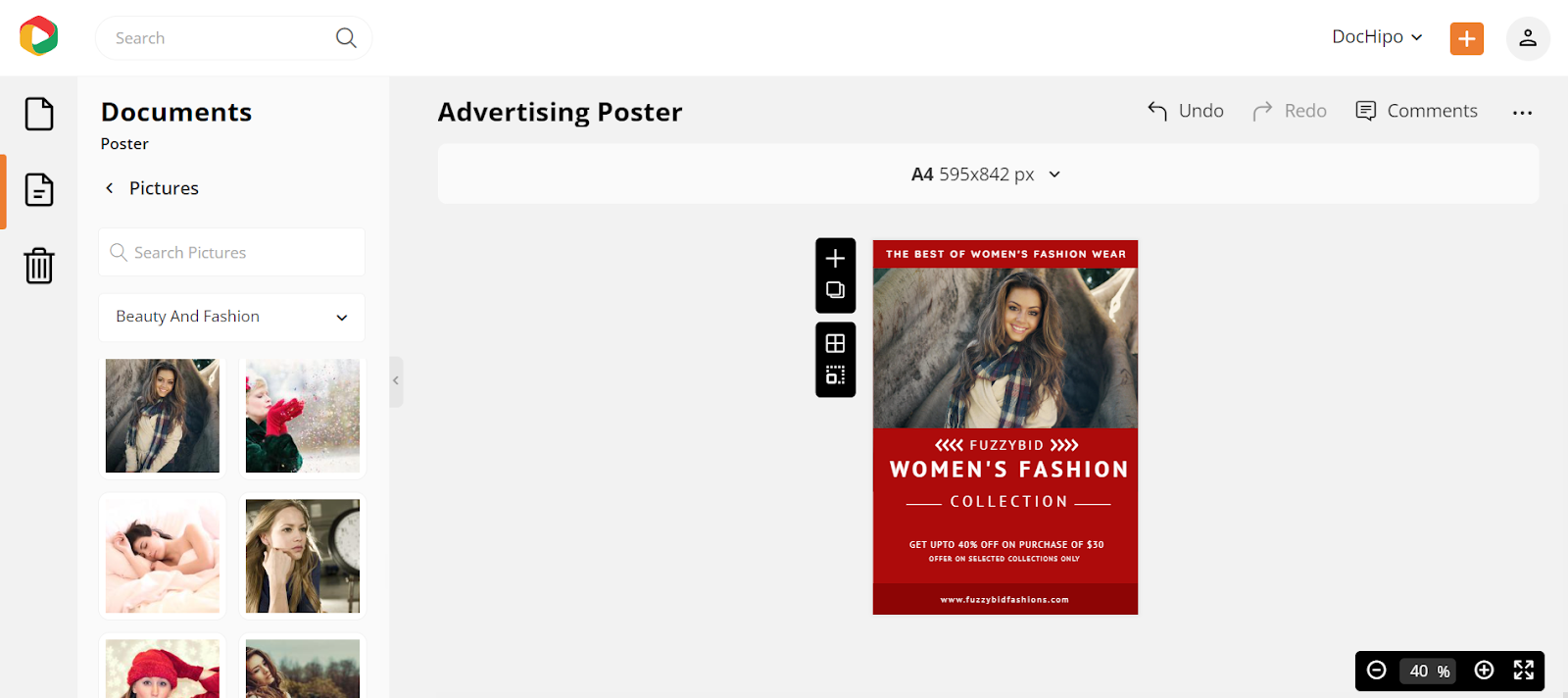Screen dimensions: 1568x698
Task: Collapse the left panel with the handle arrow
Action: pos(396,380)
